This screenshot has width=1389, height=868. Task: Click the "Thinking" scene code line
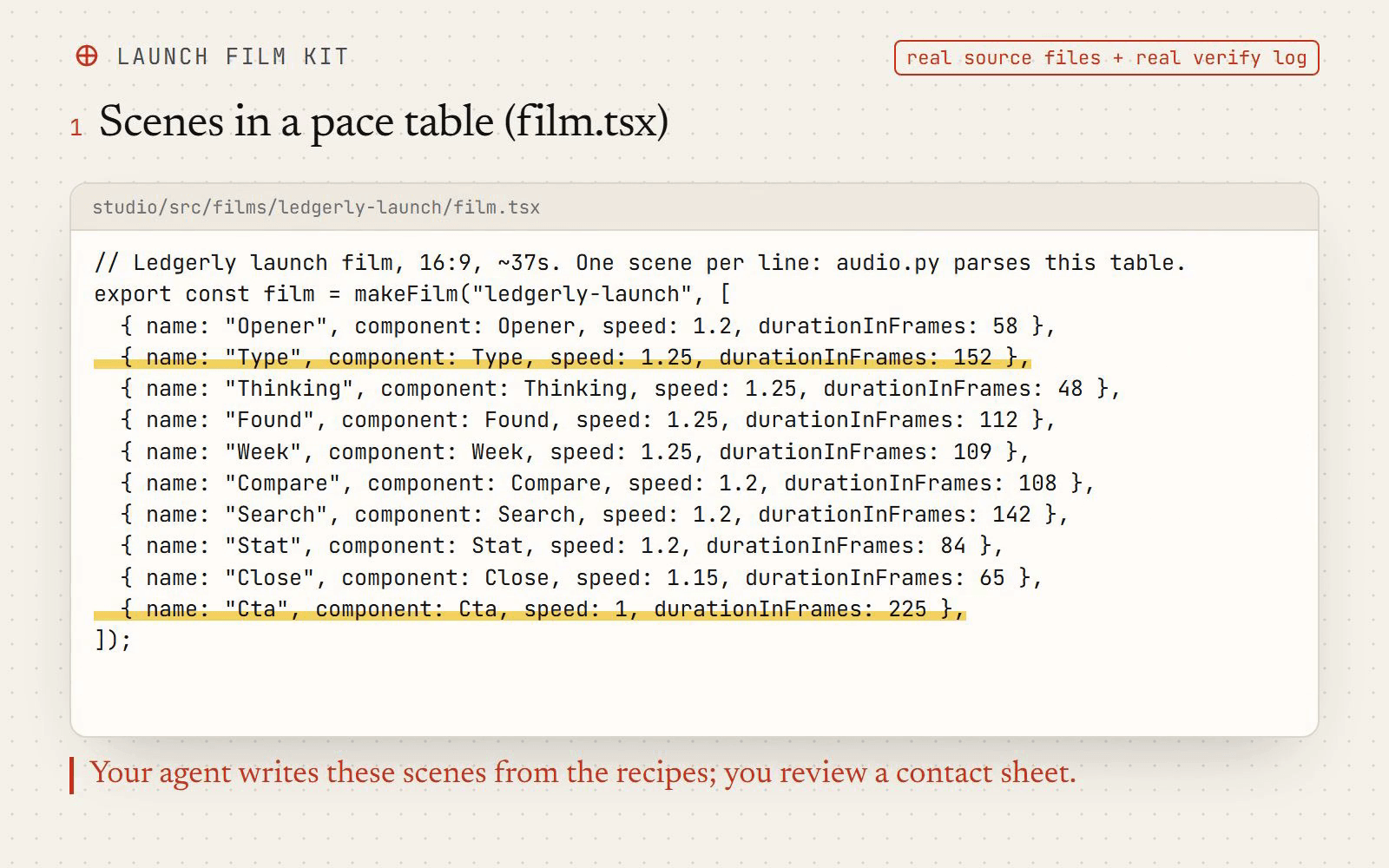click(621, 389)
